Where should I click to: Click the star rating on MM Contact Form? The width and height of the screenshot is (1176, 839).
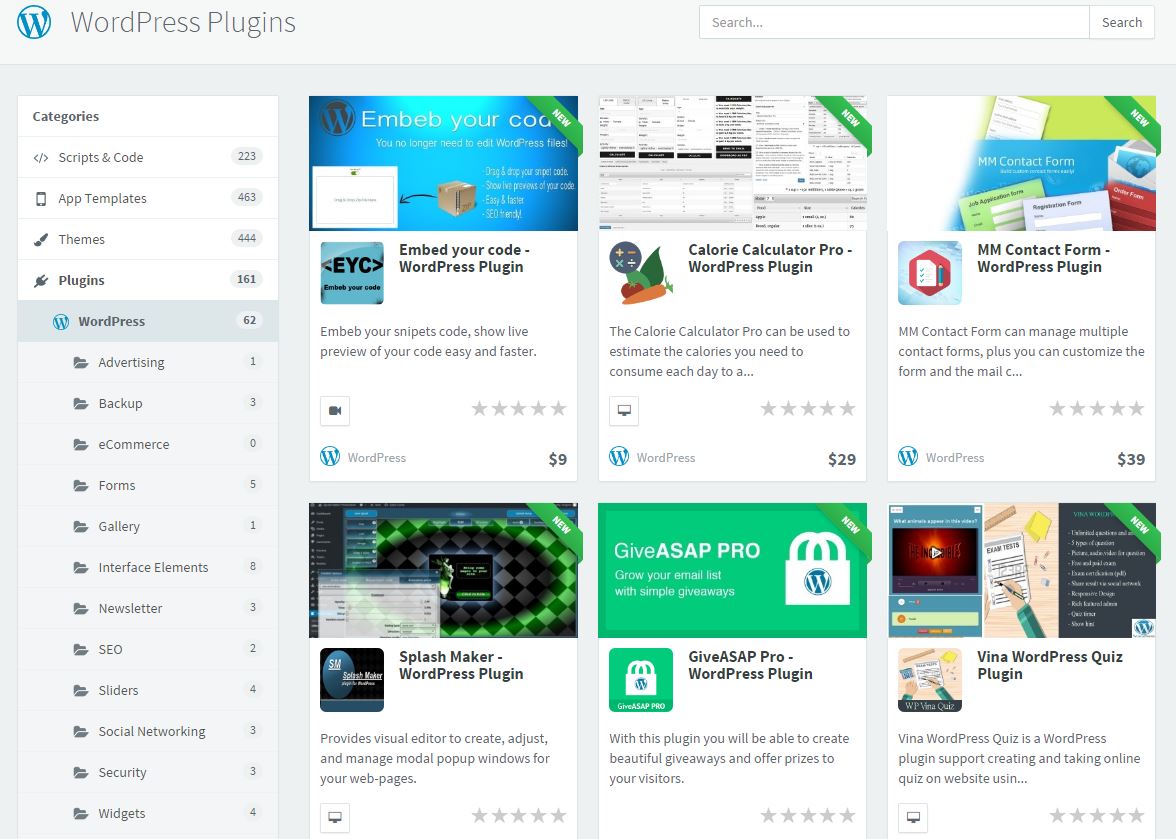click(x=1096, y=409)
